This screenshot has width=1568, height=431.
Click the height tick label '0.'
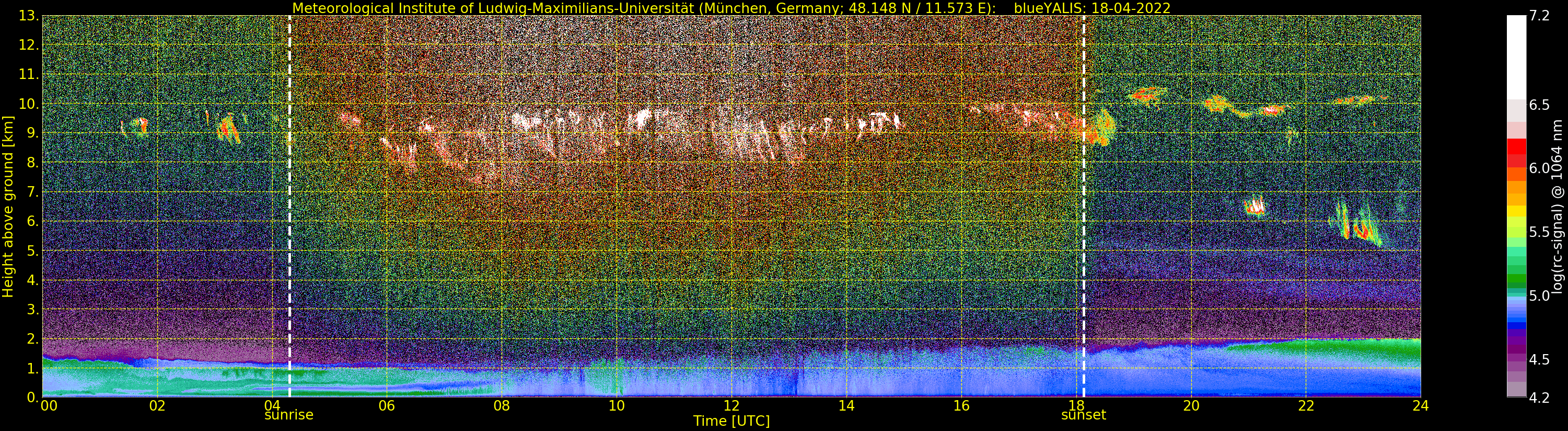(33, 398)
